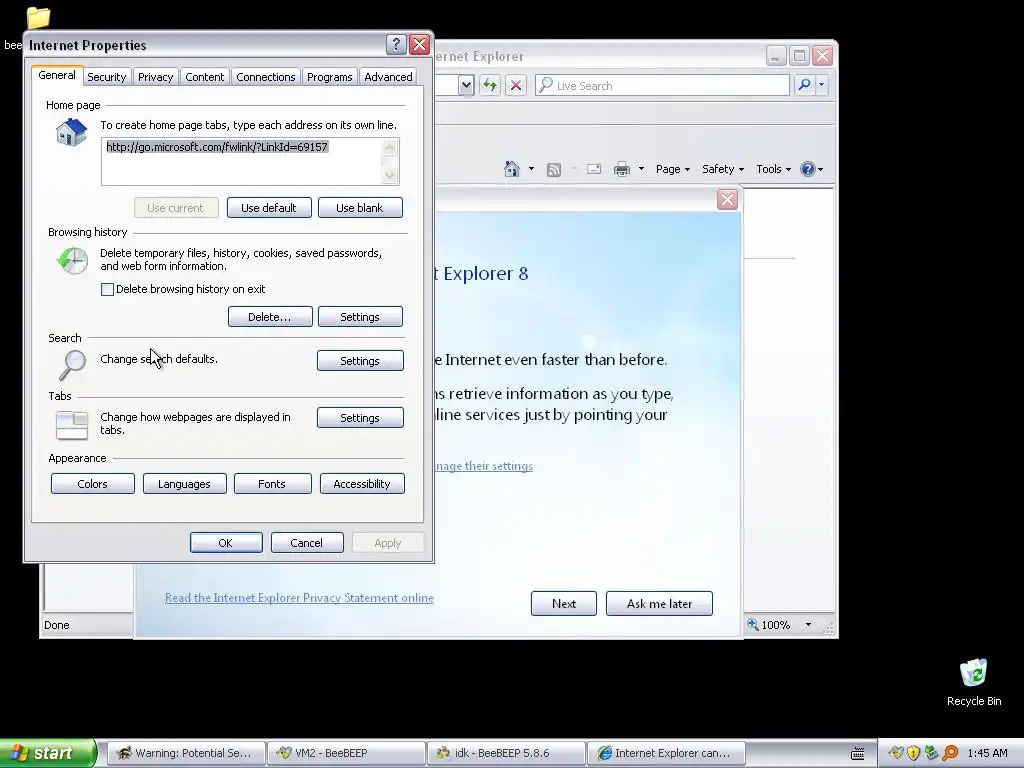Click the Help question mark in Internet Properties
This screenshot has height=768, width=1024.
pyautogui.click(x=396, y=44)
